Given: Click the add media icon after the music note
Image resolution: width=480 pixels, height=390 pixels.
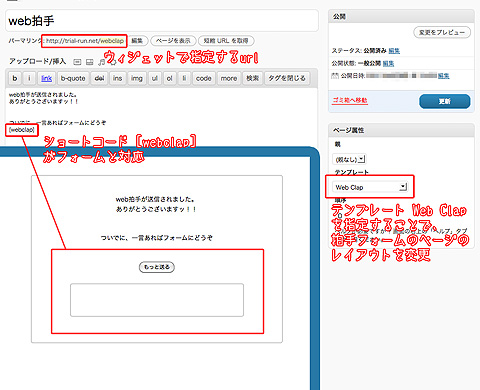Looking at the screenshot, I should pos(113,62).
